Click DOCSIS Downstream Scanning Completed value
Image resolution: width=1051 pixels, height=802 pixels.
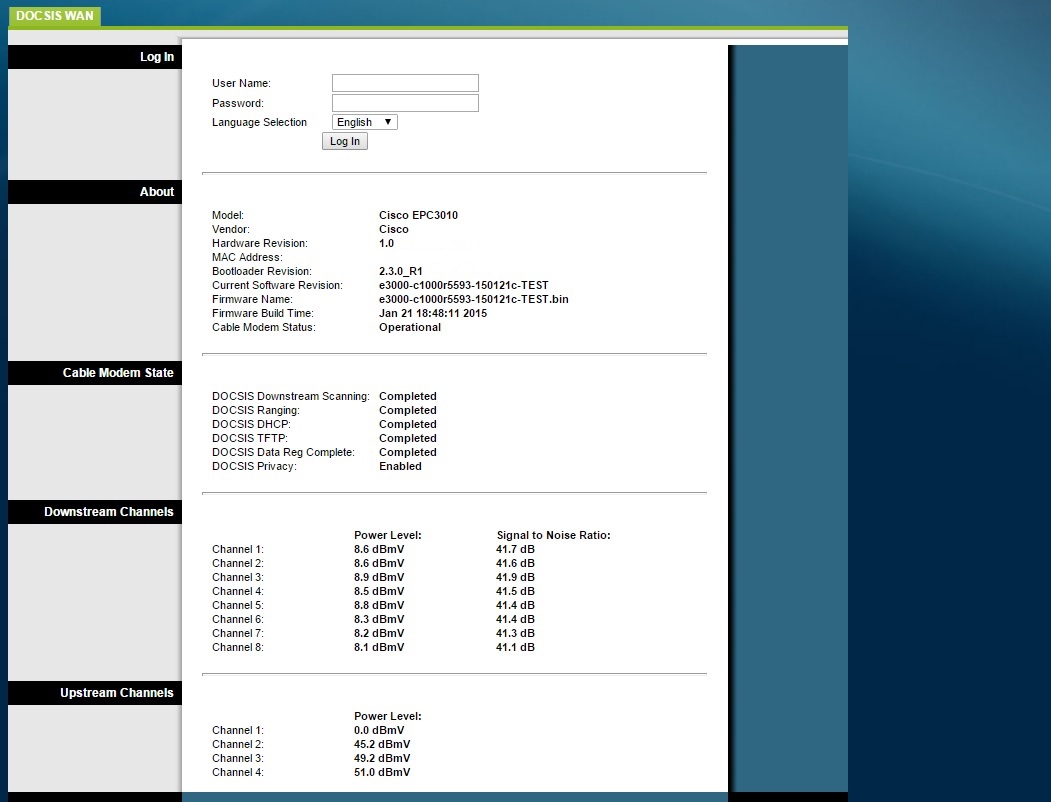[408, 397]
